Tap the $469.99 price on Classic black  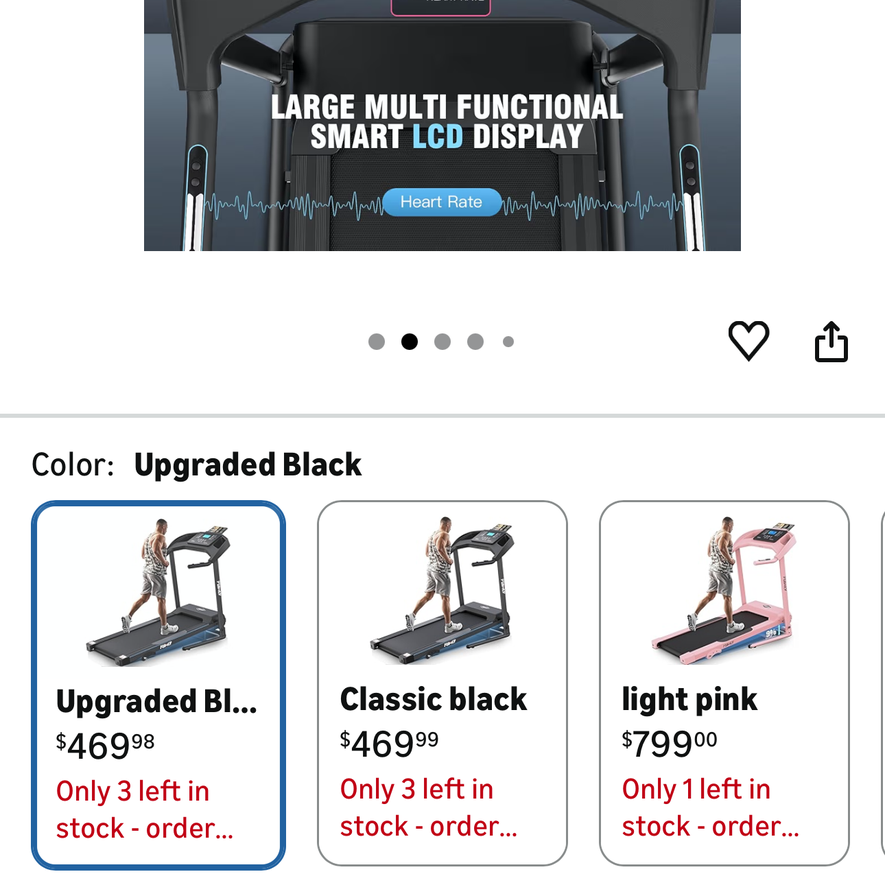coord(389,744)
